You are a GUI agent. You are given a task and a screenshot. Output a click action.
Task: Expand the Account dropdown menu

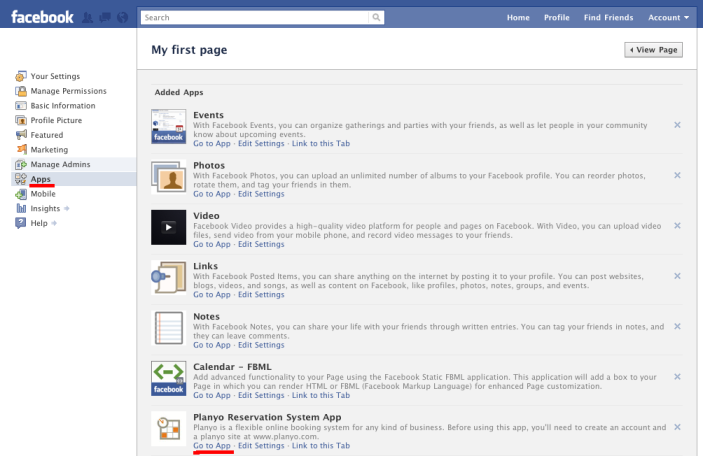[x=671, y=17]
